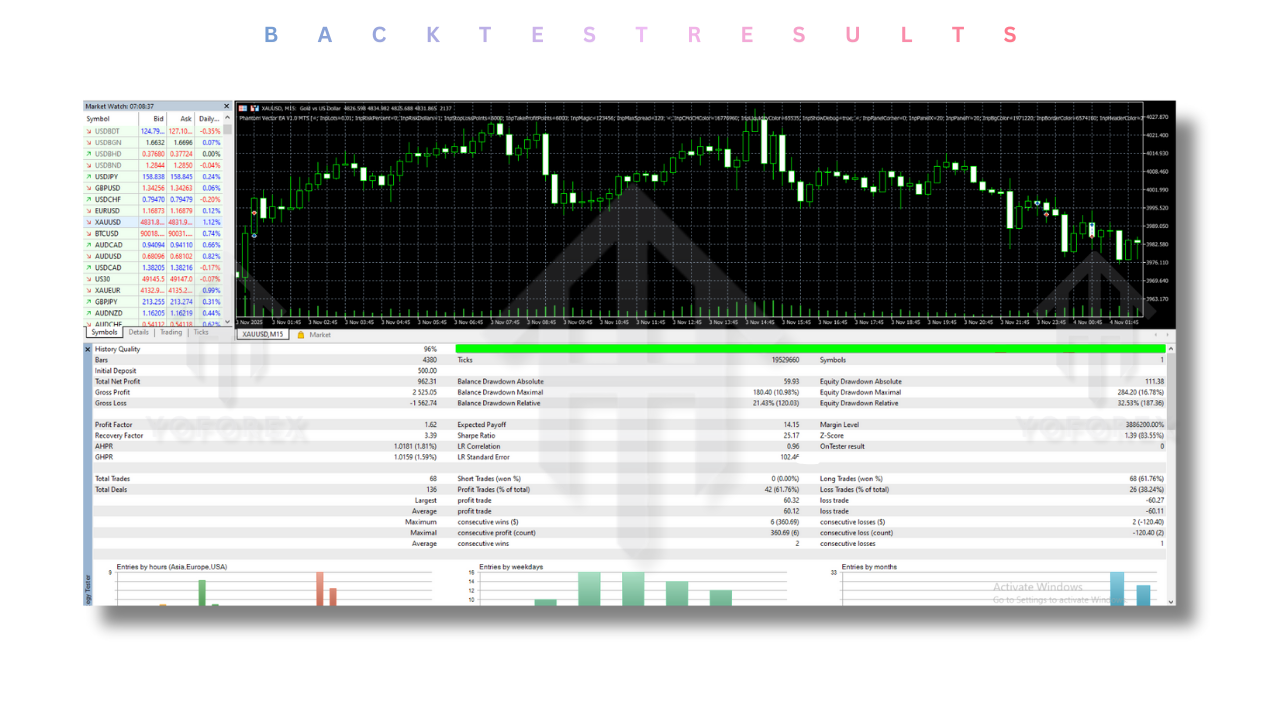Close the Market Watch panel

227,105
